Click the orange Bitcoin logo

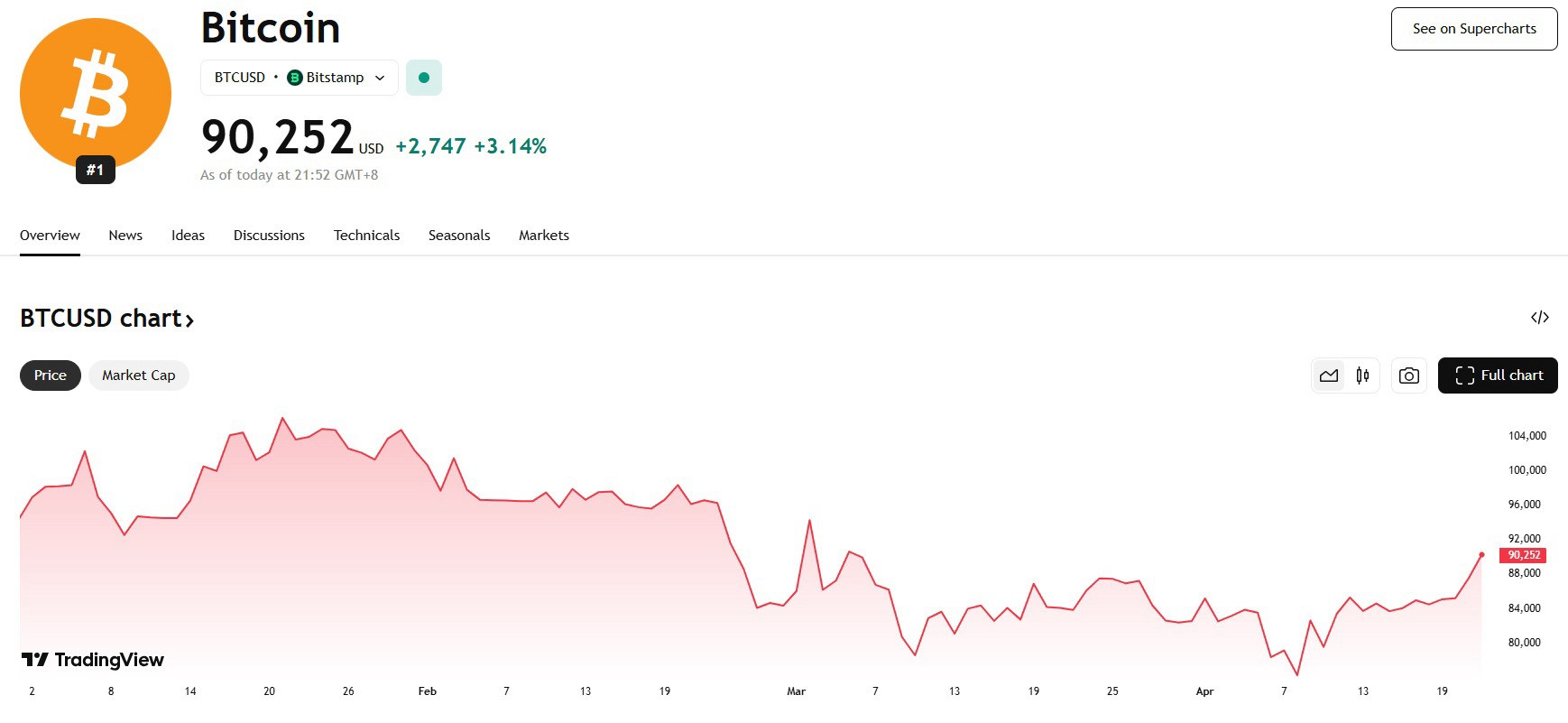96,94
